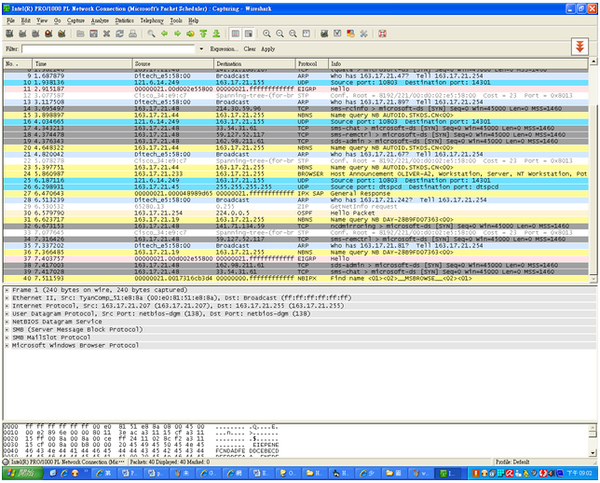Click the taskbar clock
This screenshot has height=483, width=600.
(x=580, y=473)
